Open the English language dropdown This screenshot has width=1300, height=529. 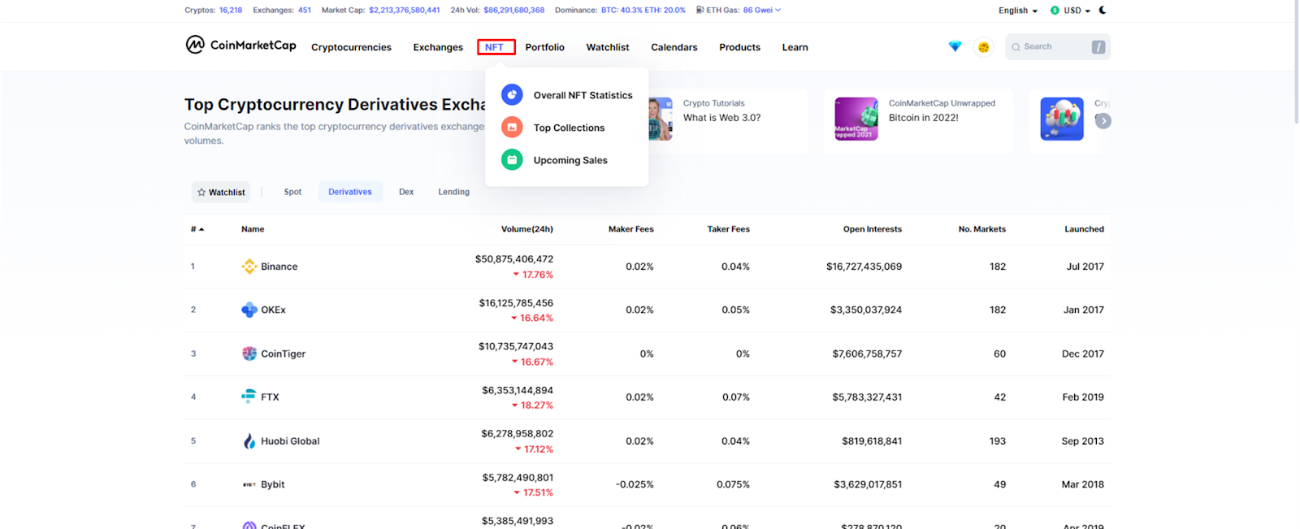pyautogui.click(x=1018, y=10)
